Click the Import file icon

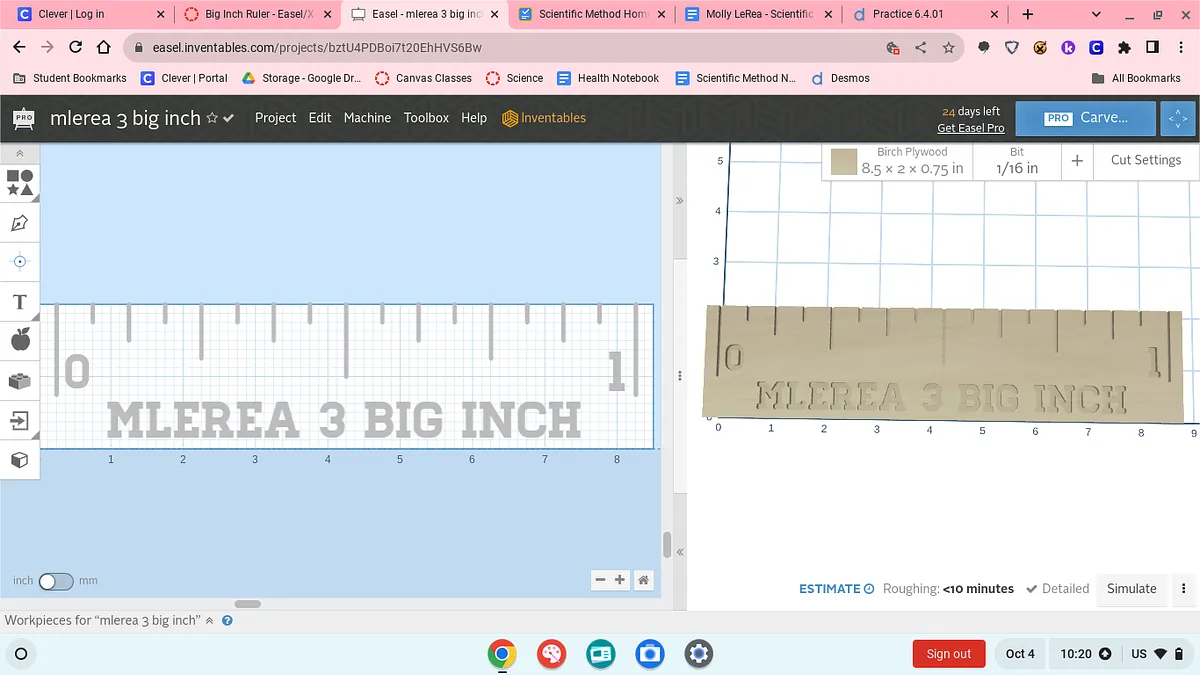click(20, 421)
